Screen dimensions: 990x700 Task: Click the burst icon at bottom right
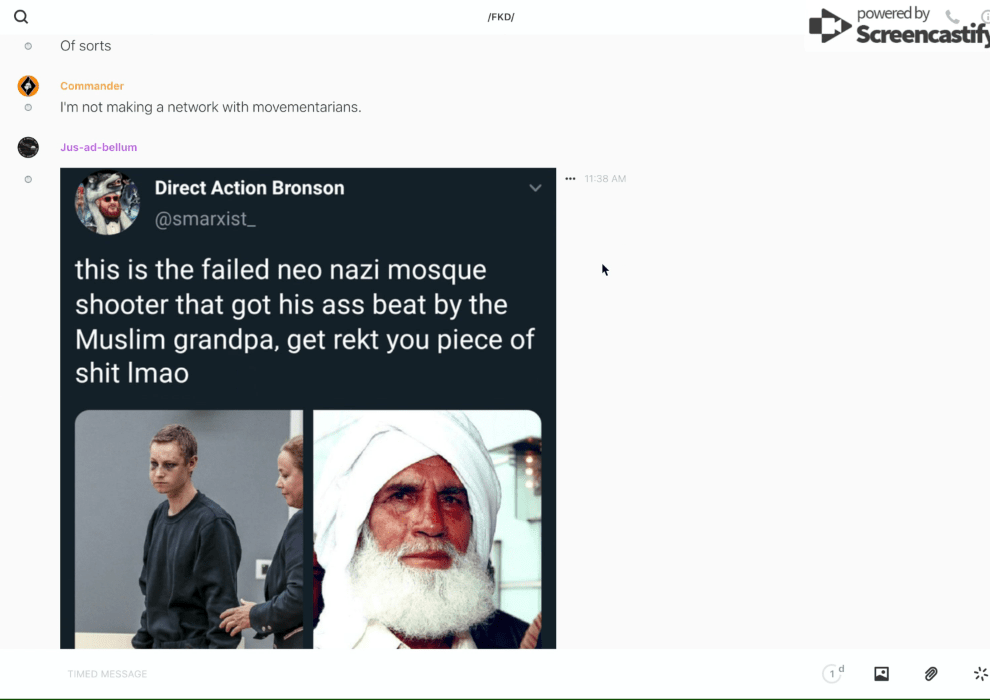click(x=980, y=674)
